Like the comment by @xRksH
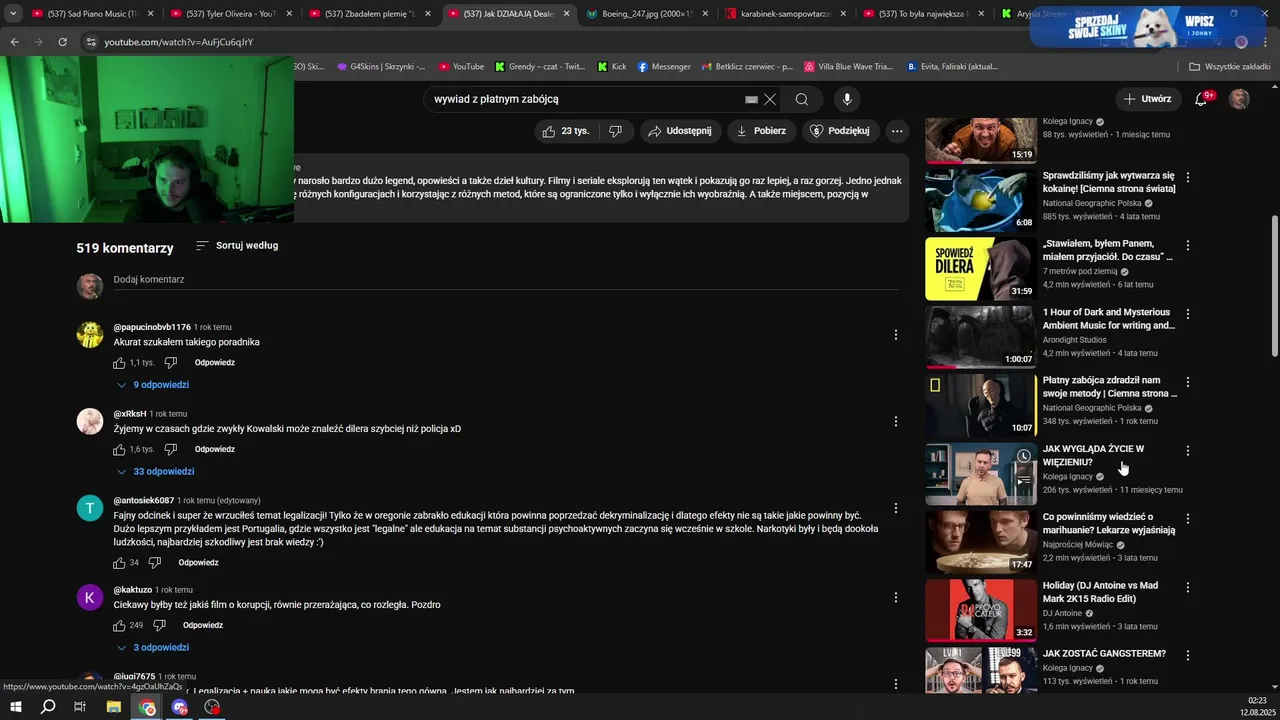The height and width of the screenshot is (720, 1280). click(119, 450)
